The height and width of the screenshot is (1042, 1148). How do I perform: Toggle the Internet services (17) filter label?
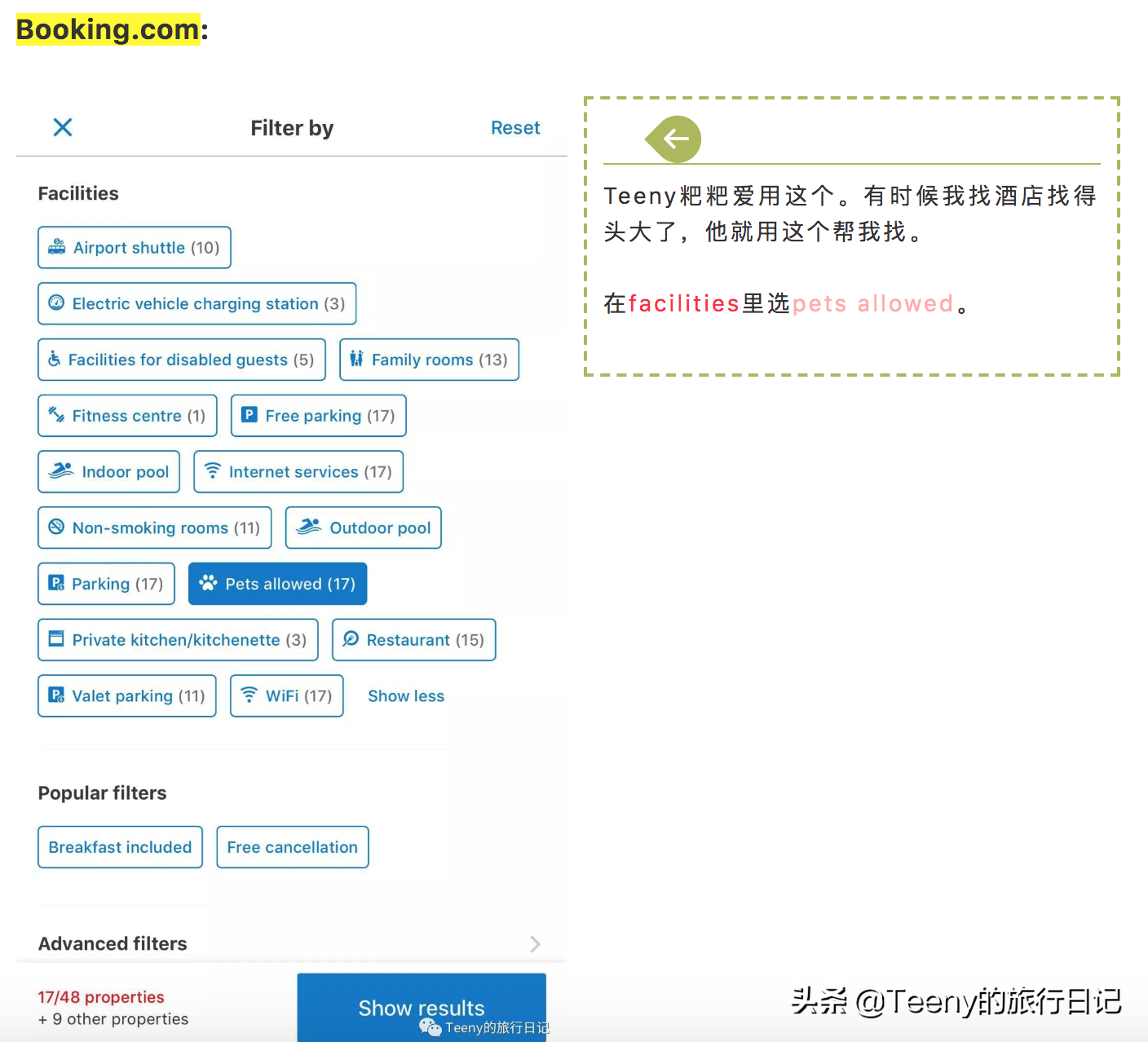pos(311,472)
